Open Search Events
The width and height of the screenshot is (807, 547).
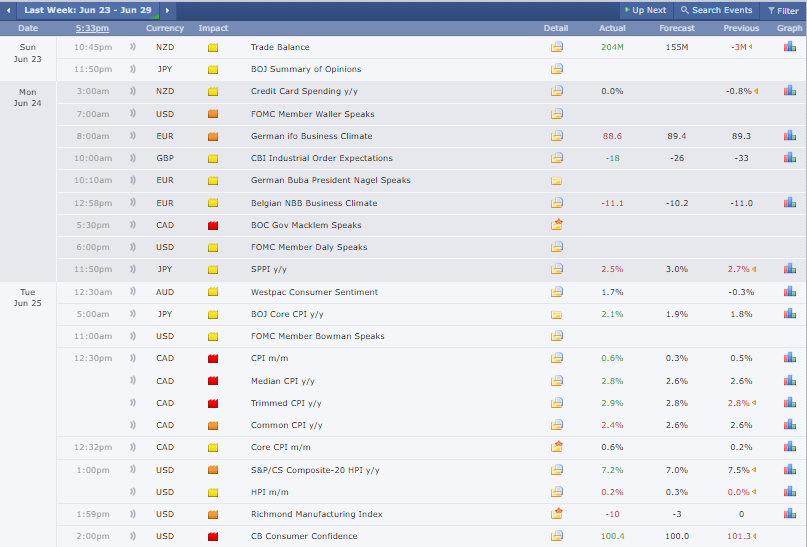[715, 10]
